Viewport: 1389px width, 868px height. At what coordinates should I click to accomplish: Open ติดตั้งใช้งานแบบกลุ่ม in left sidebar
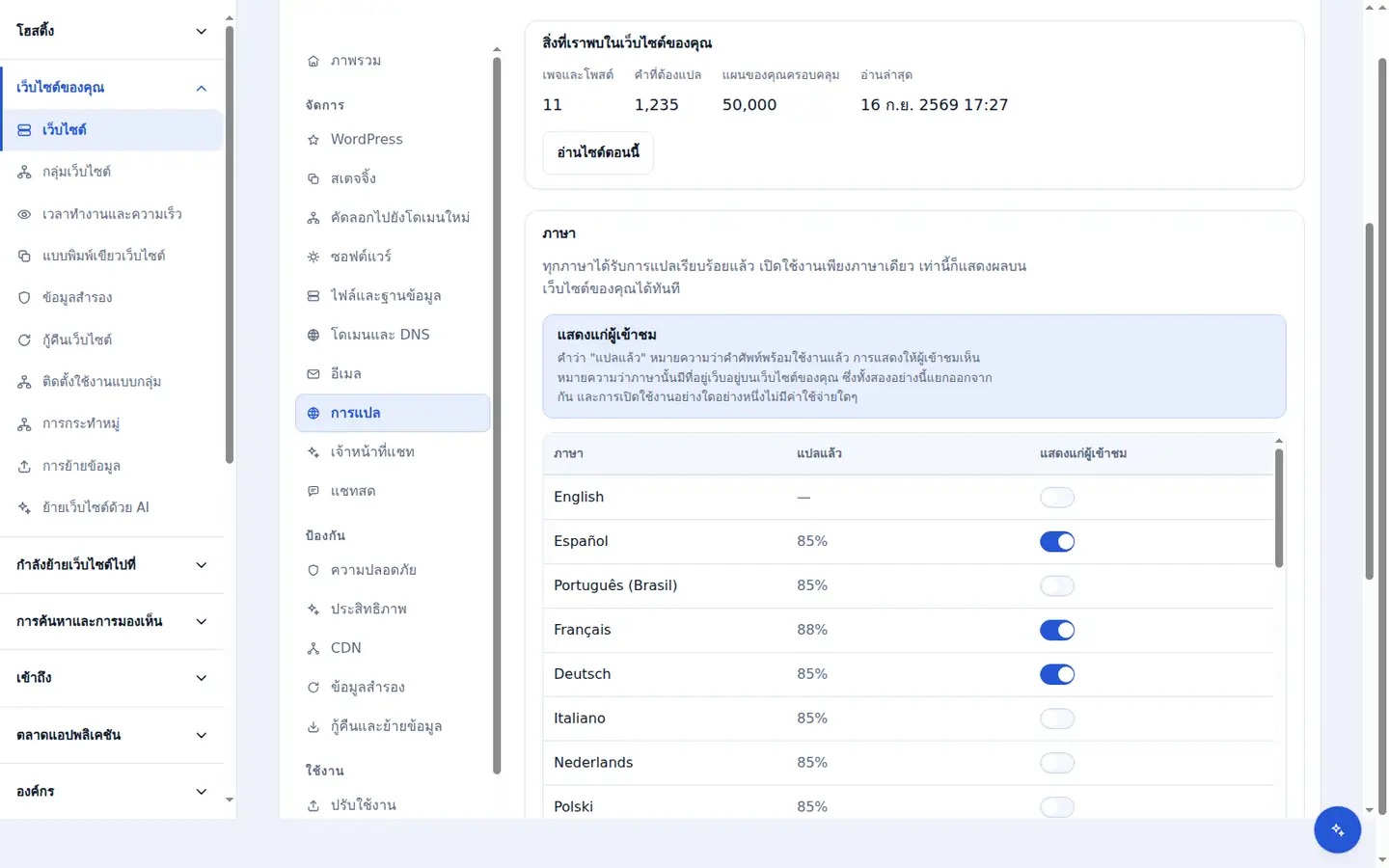pyautogui.click(x=112, y=382)
